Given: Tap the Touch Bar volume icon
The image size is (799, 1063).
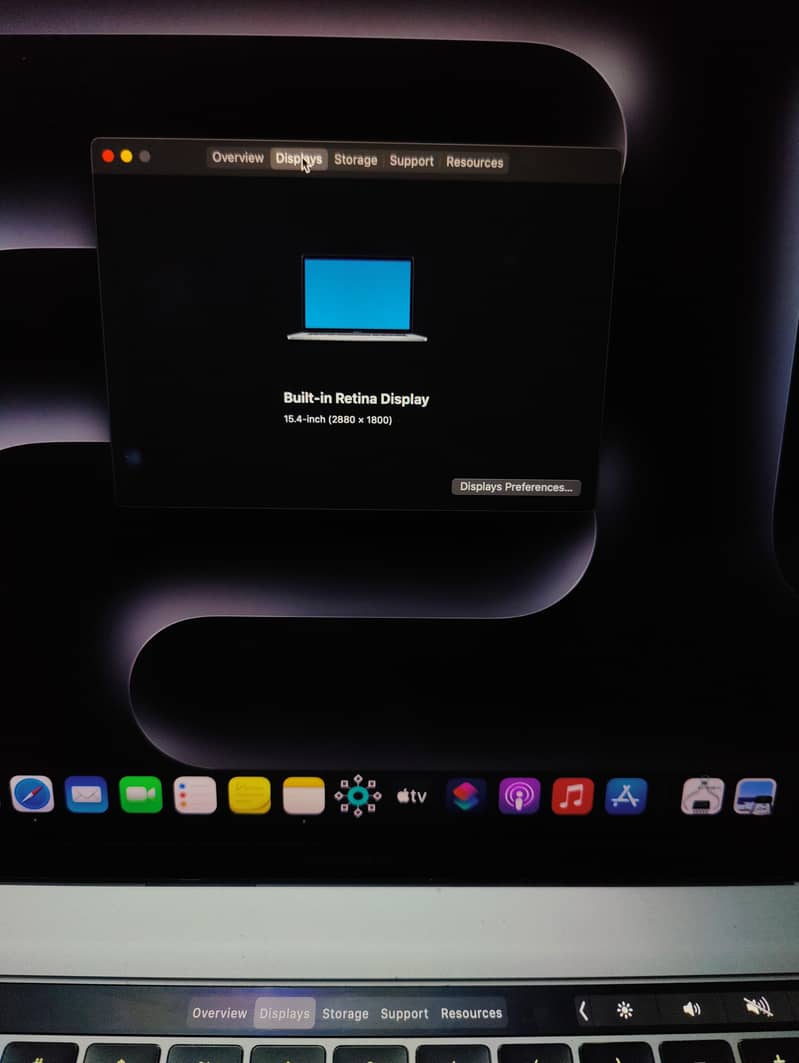Looking at the screenshot, I should tap(691, 1009).
